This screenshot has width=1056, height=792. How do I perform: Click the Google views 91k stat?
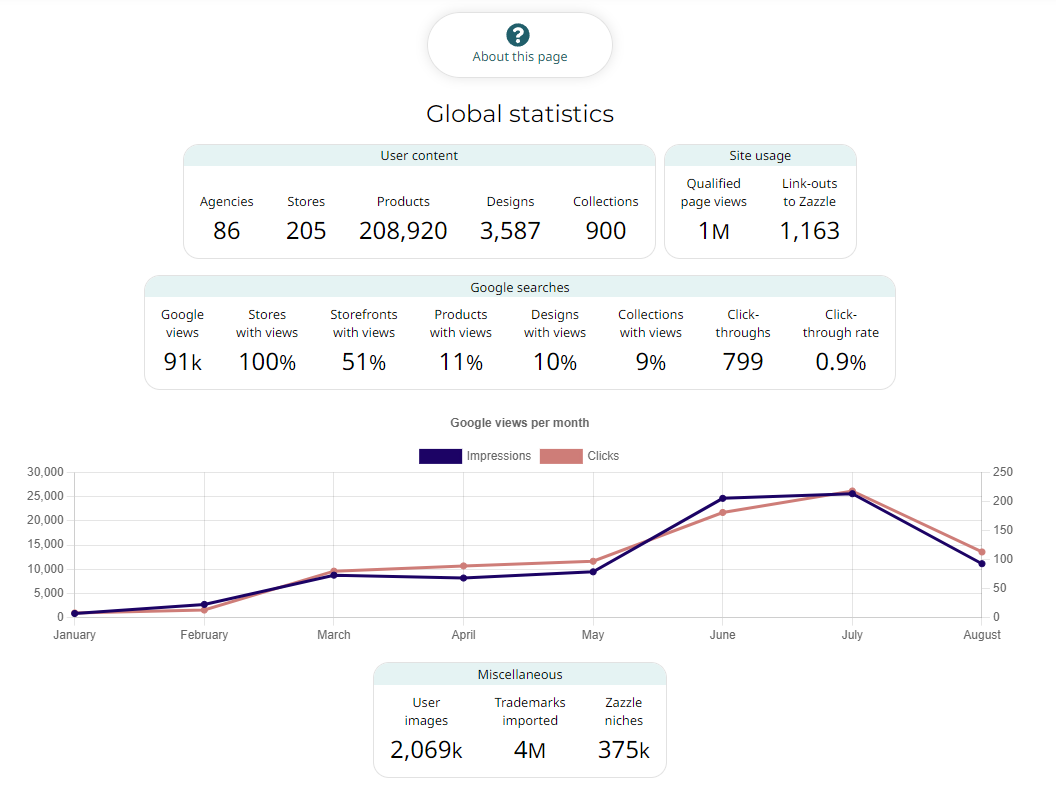(183, 362)
